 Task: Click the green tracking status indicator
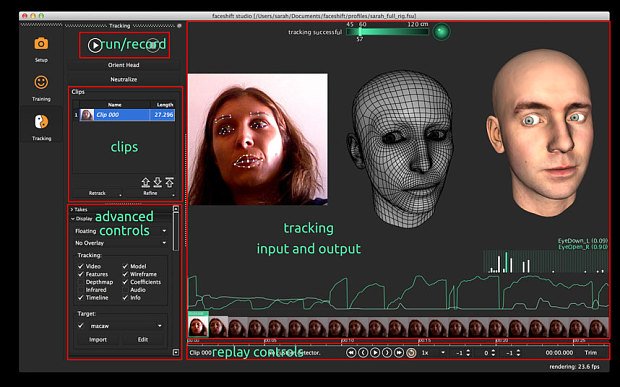coord(441,32)
